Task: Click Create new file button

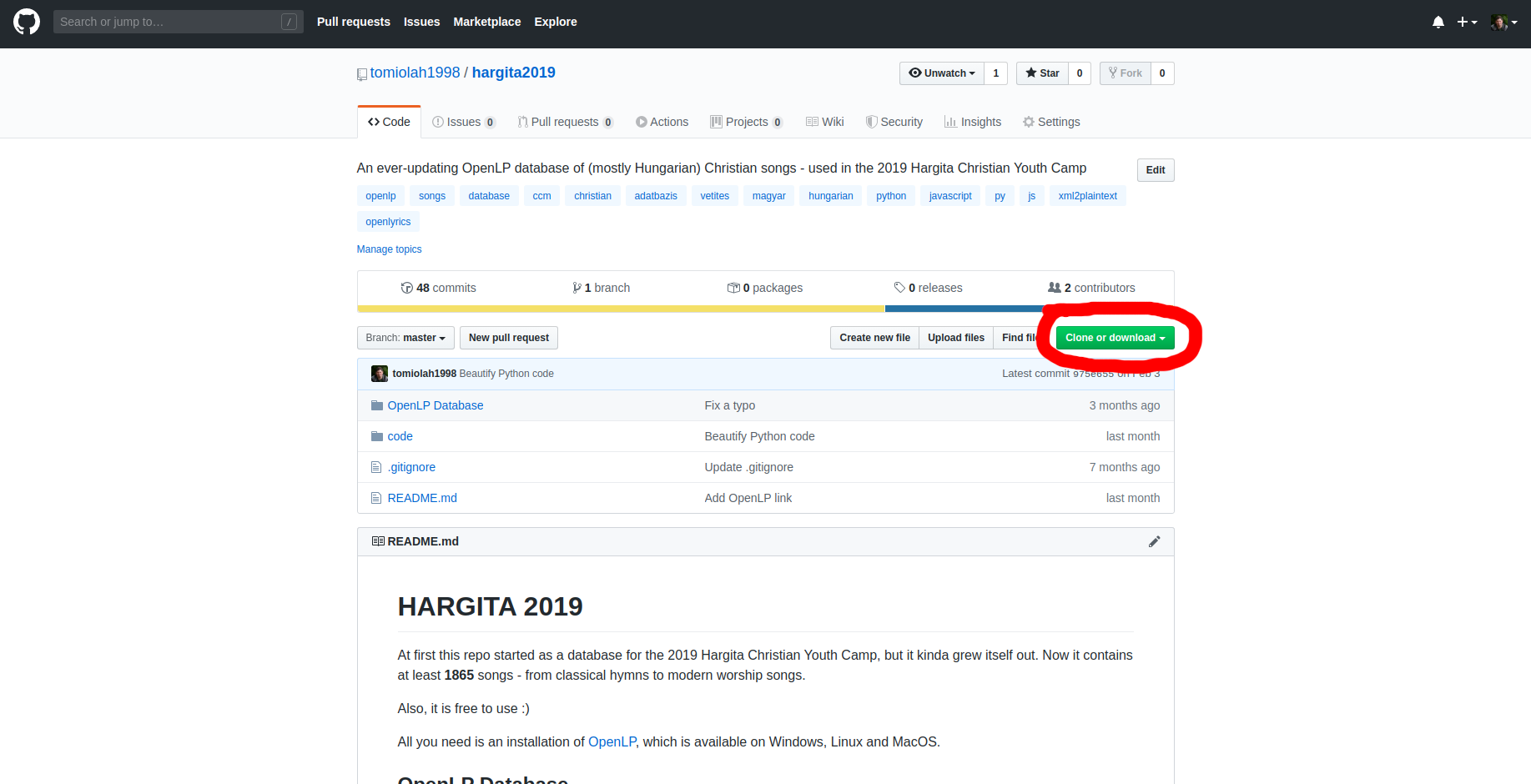Action: [874, 338]
